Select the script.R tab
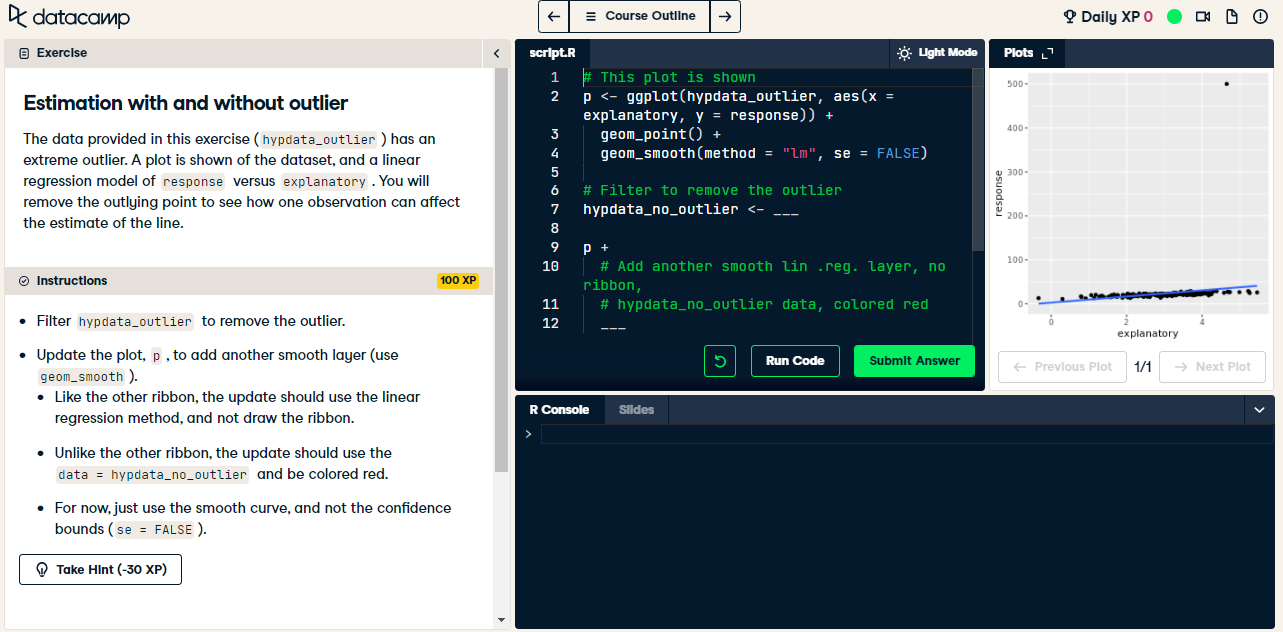1283x632 pixels. coord(550,53)
